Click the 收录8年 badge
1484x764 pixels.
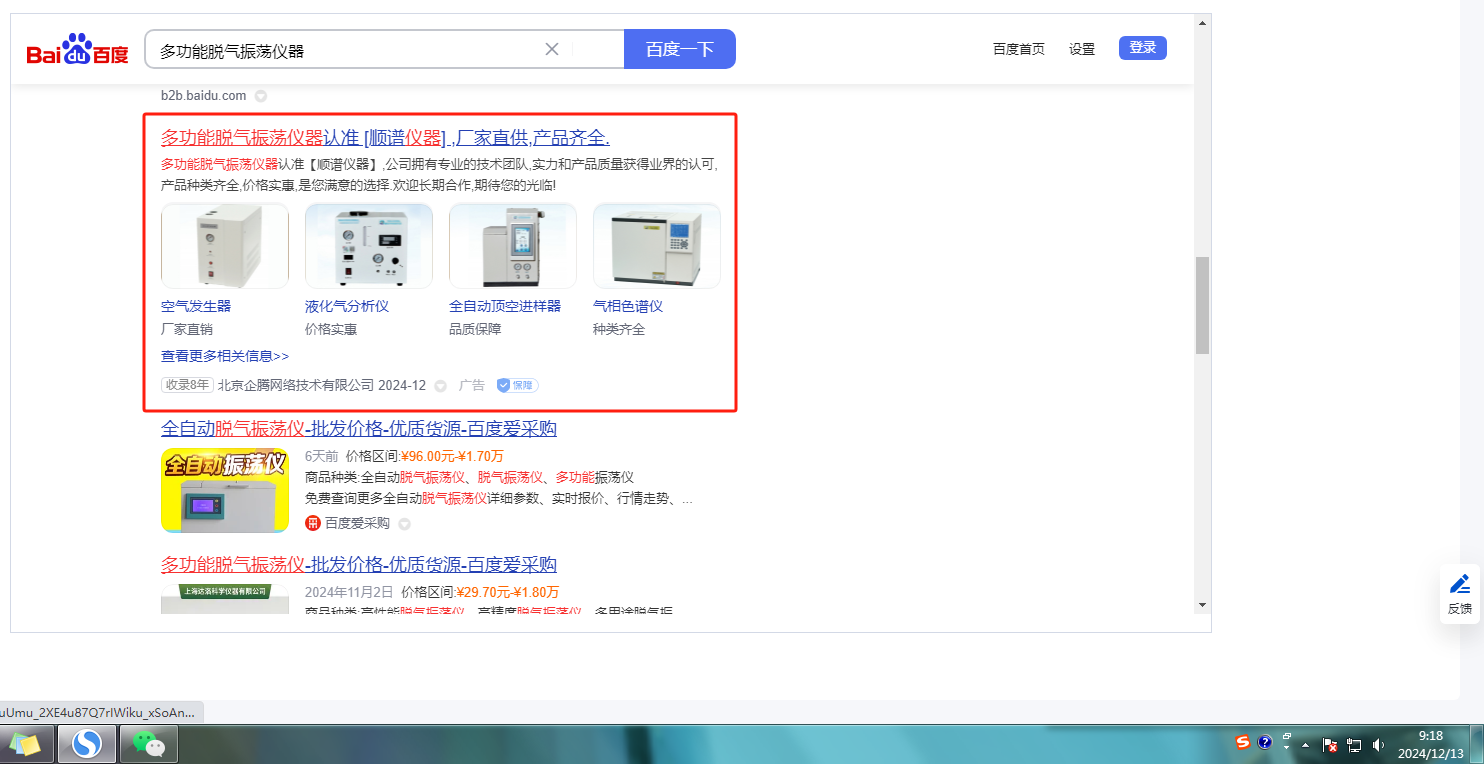(188, 385)
